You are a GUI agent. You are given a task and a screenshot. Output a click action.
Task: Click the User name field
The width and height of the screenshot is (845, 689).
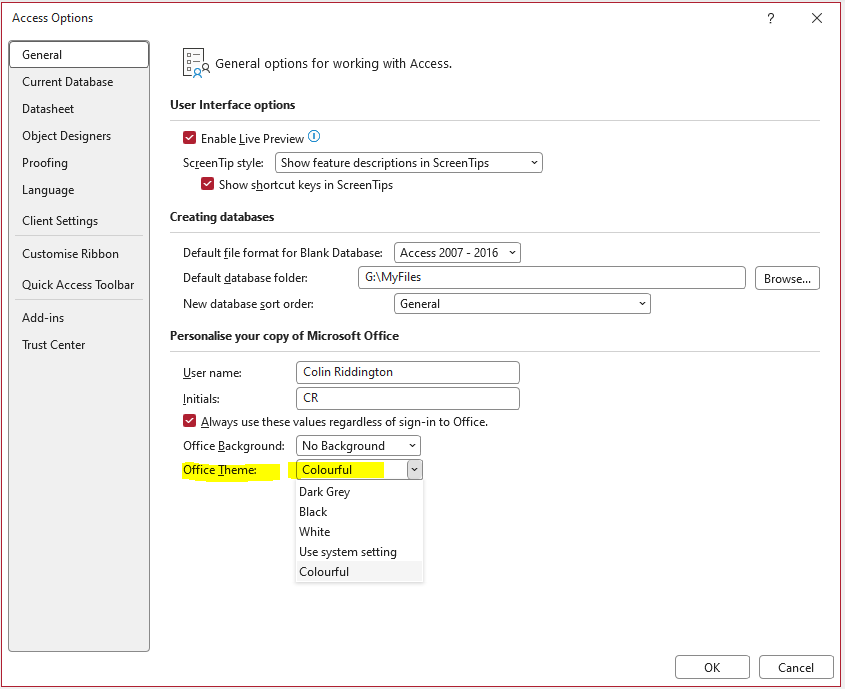407,372
